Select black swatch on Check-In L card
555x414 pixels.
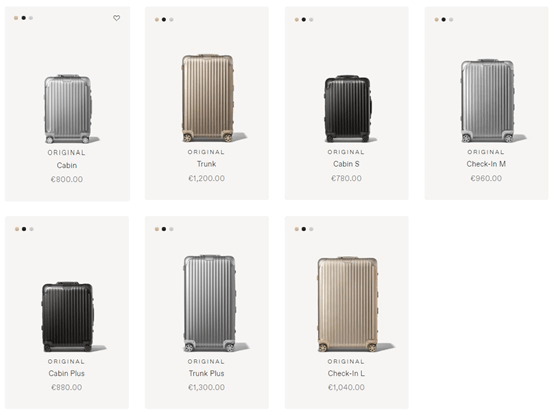304,229
